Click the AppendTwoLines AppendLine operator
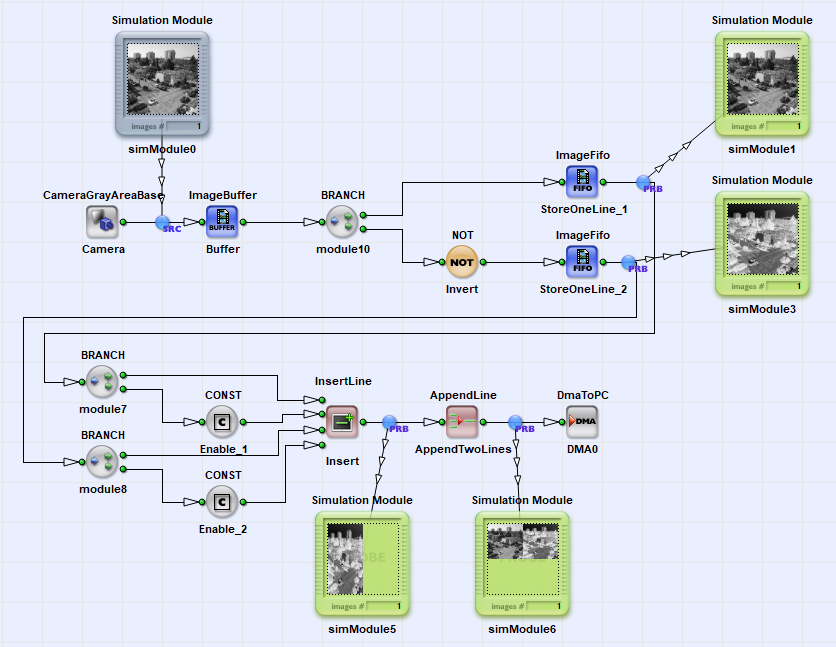 (463, 421)
